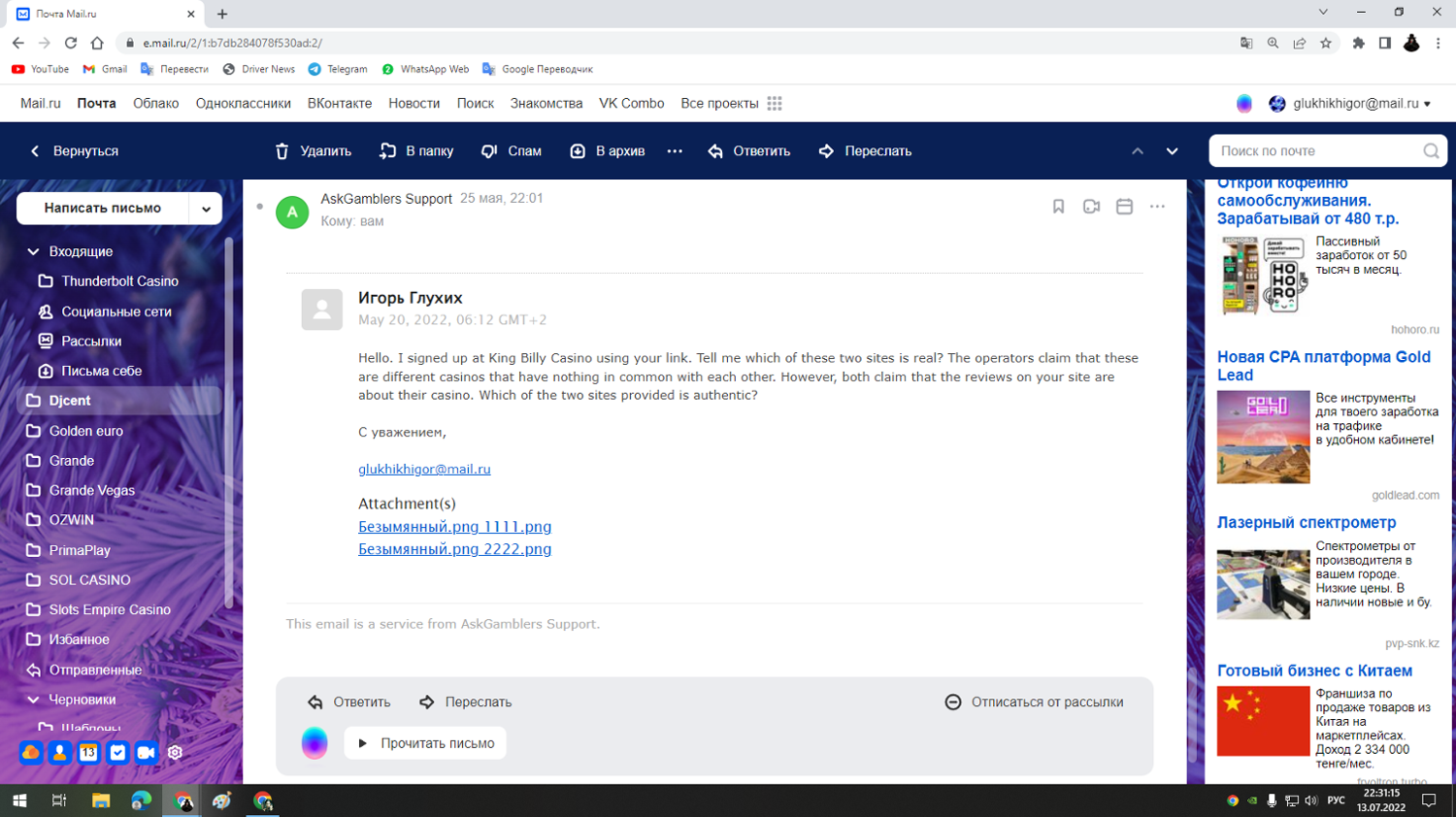Bookmark this page with the star icon
This screenshot has height=817, width=1456.
click(1326, 43)
